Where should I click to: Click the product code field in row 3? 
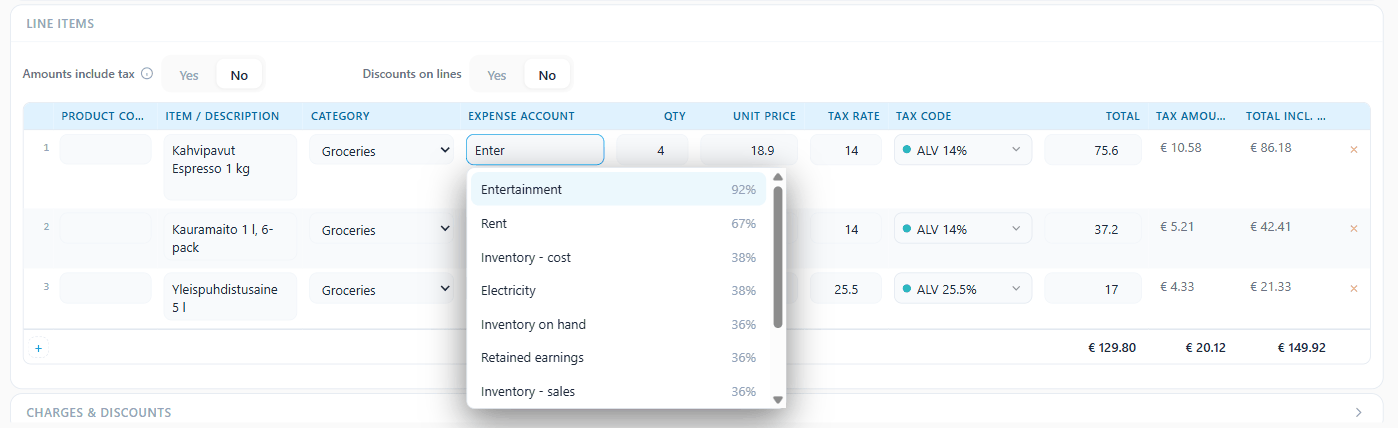105,288
